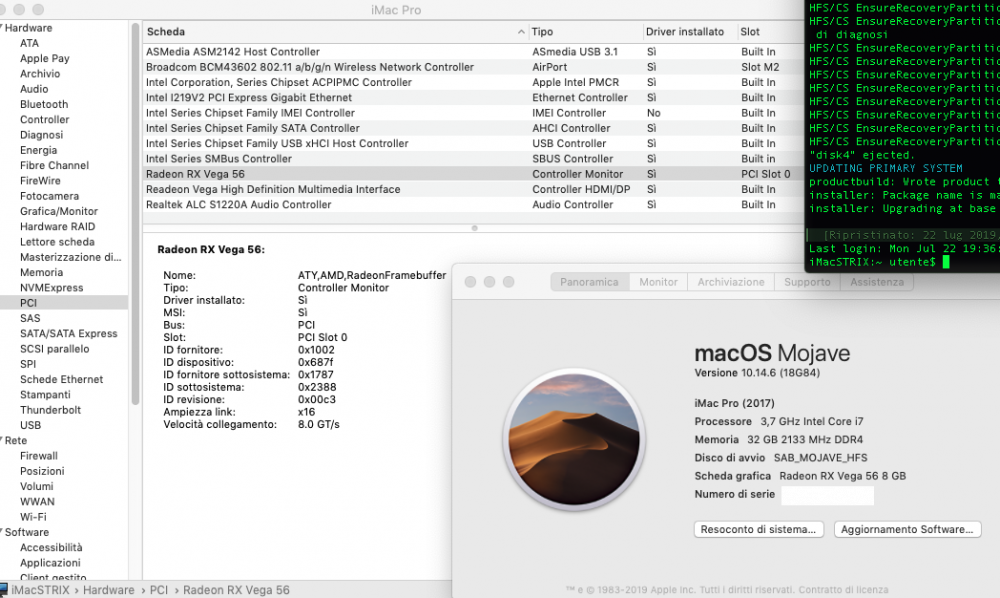The width and height of the screenshot is (1000, 598).
Task: Select Wi-Fi under Rete
Action: 33,518
